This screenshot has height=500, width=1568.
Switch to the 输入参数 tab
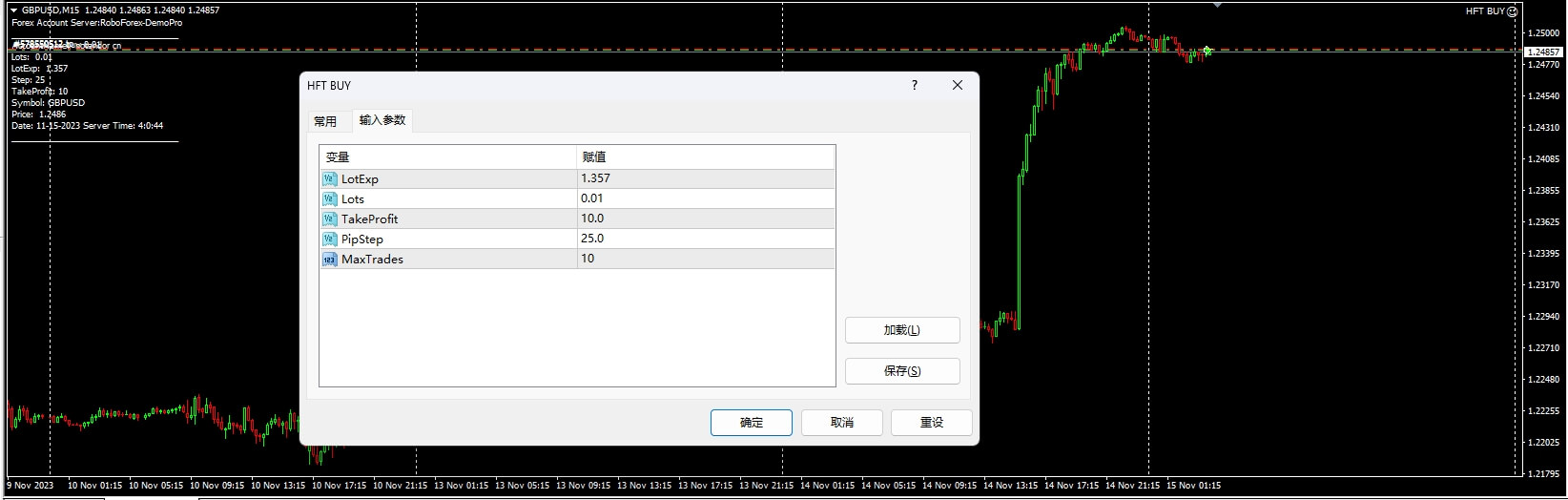pos(382,120)
